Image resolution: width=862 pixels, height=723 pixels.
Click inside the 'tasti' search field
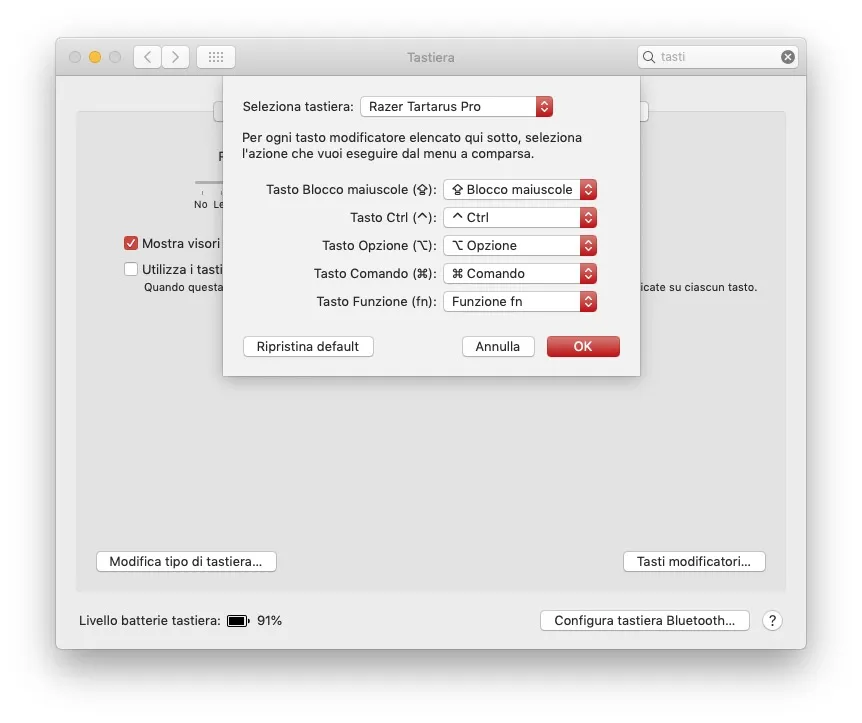717,57
